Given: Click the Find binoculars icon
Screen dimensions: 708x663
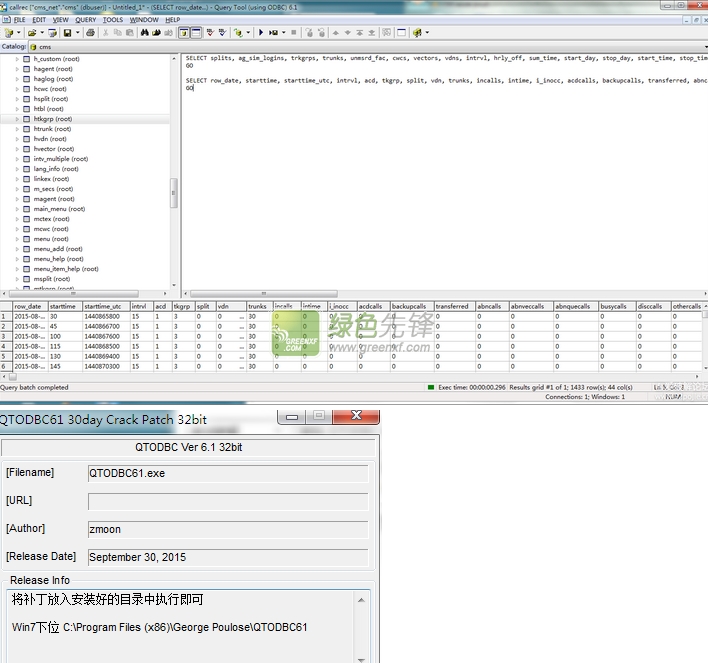Looking at the screenshot, I should point(144,33).
